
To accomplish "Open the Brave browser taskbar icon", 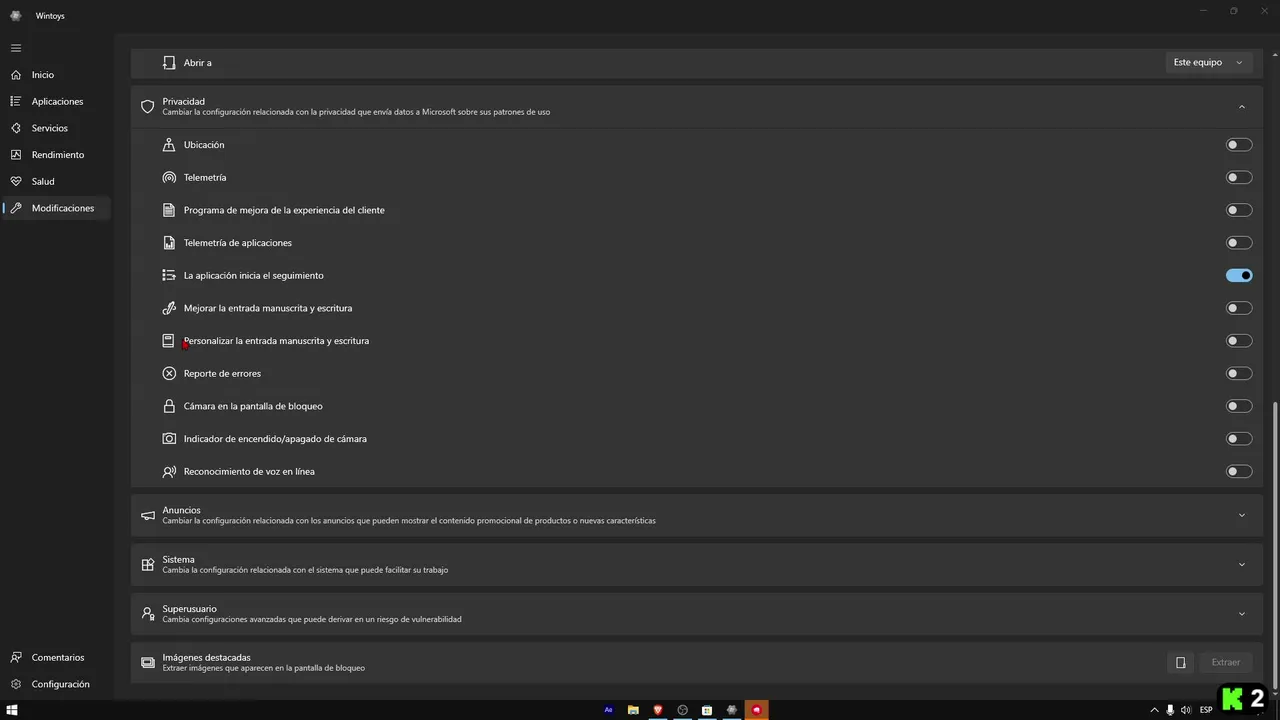I will [658, 710].
